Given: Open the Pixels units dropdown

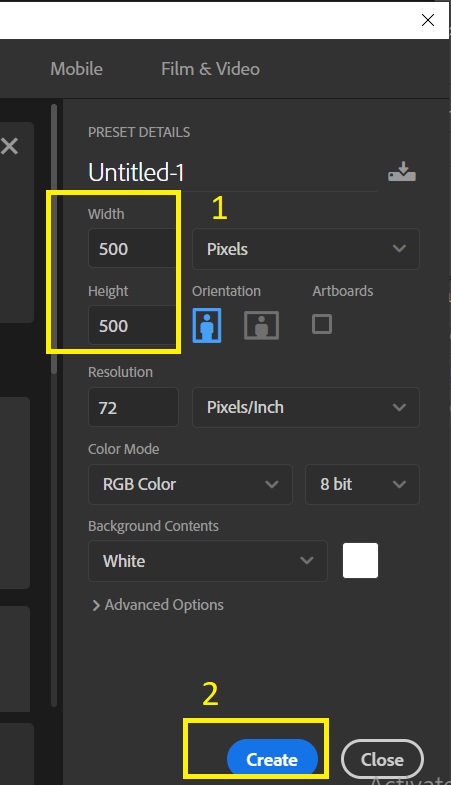Looking at the screenshot, I should (306, 249).
